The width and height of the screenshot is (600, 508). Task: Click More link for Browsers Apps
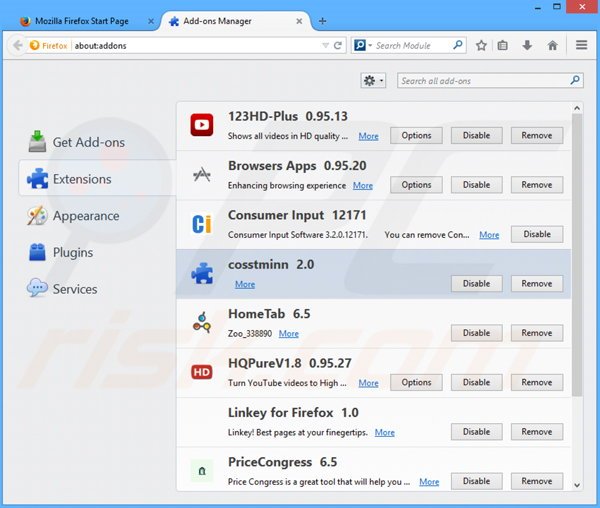[363, 186]
